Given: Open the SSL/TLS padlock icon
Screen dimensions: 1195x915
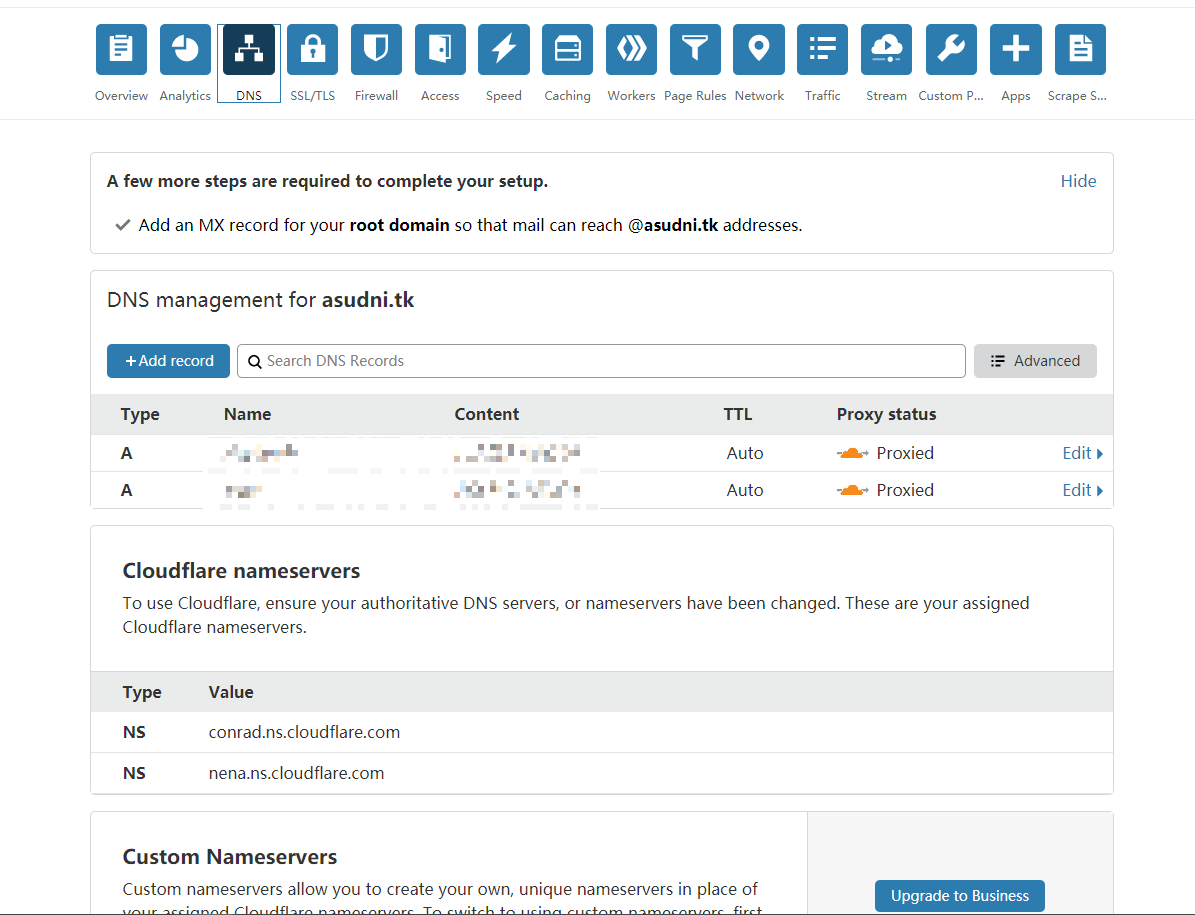Looking at the screenshot, I should tap(312, 50).
